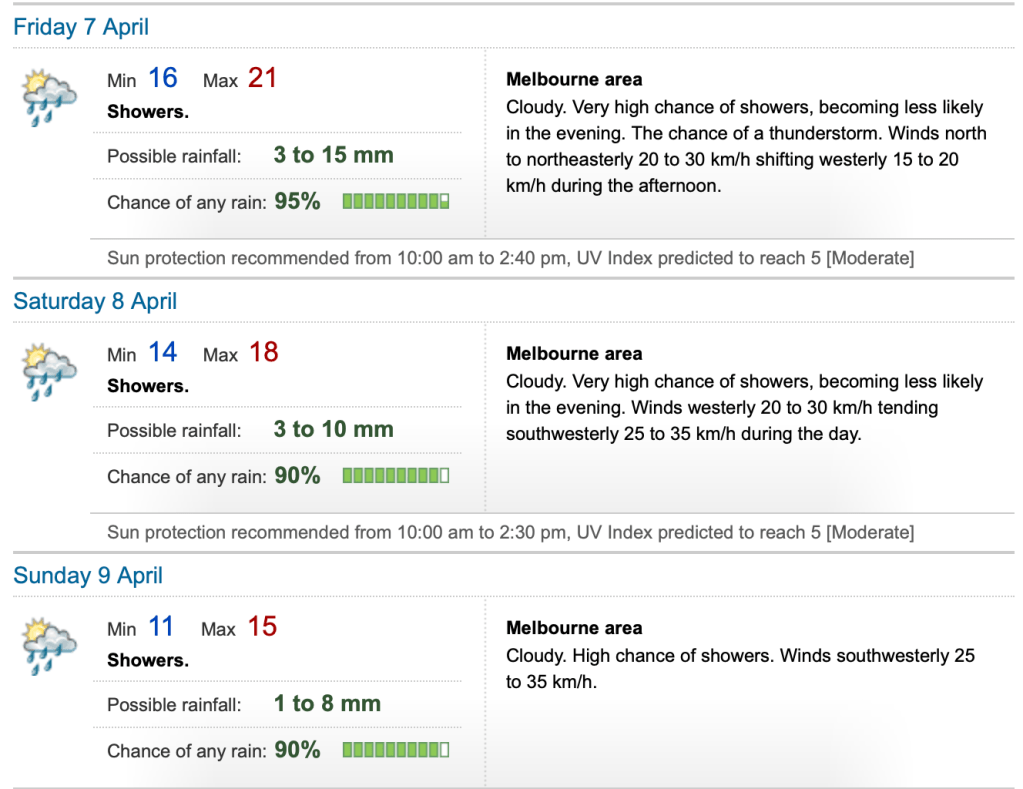Click Friday's possible rainfall 3 to 15 mm
Image resolution: width=1023 pixels, height=789 pixels.
(333, 155)
